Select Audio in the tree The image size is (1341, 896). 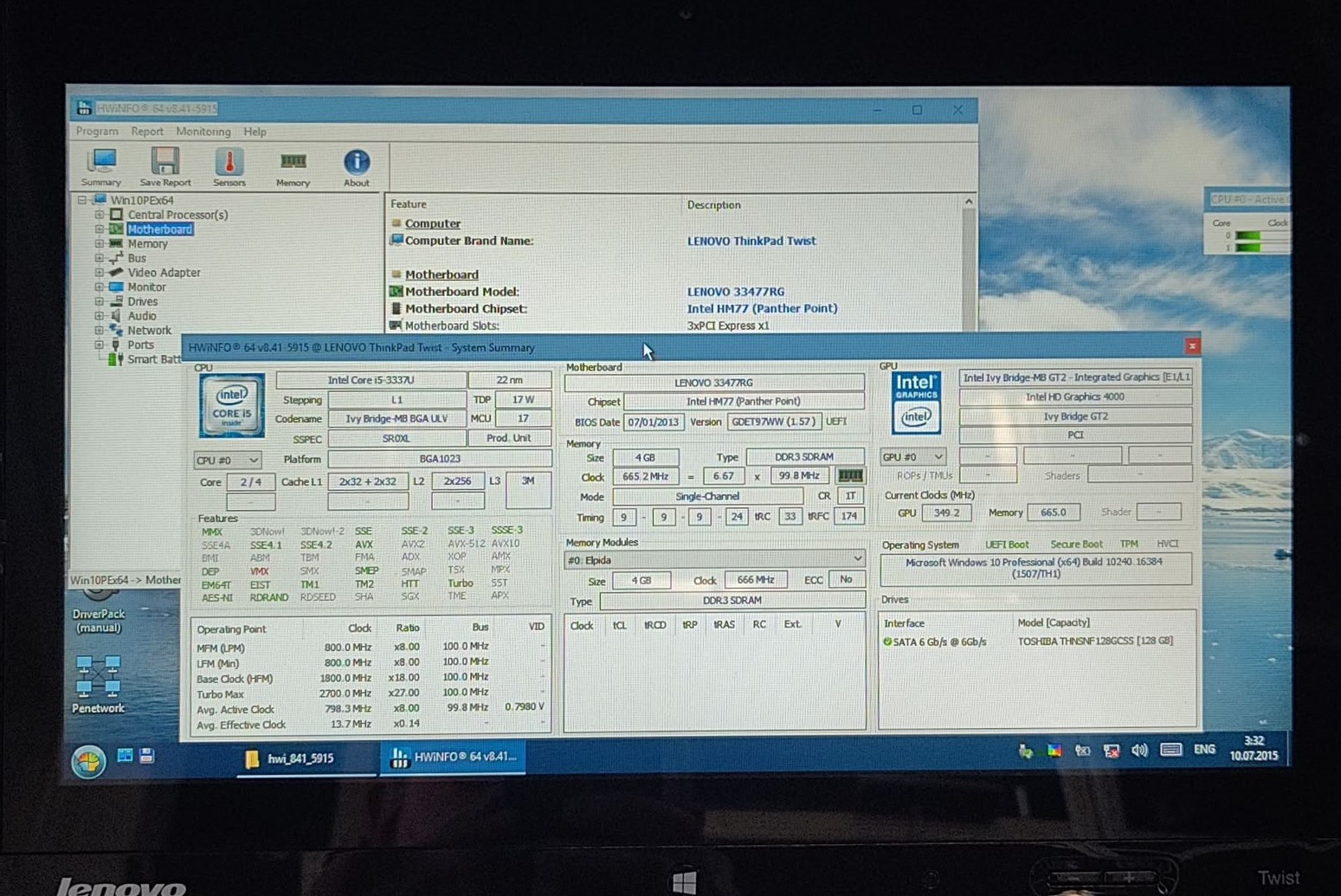coord(142,316)
